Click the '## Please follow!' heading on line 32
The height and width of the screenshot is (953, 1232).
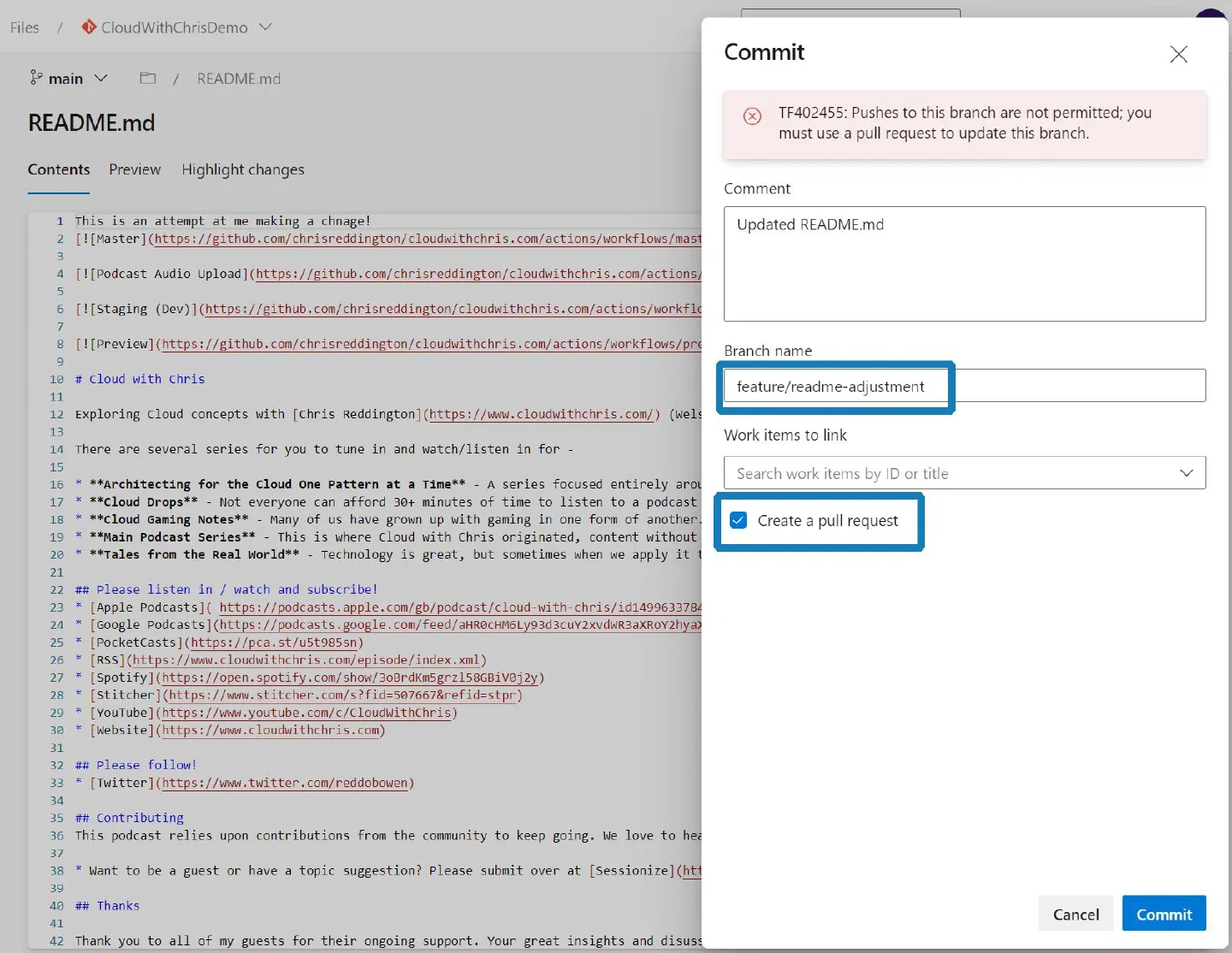coord(136,765)
